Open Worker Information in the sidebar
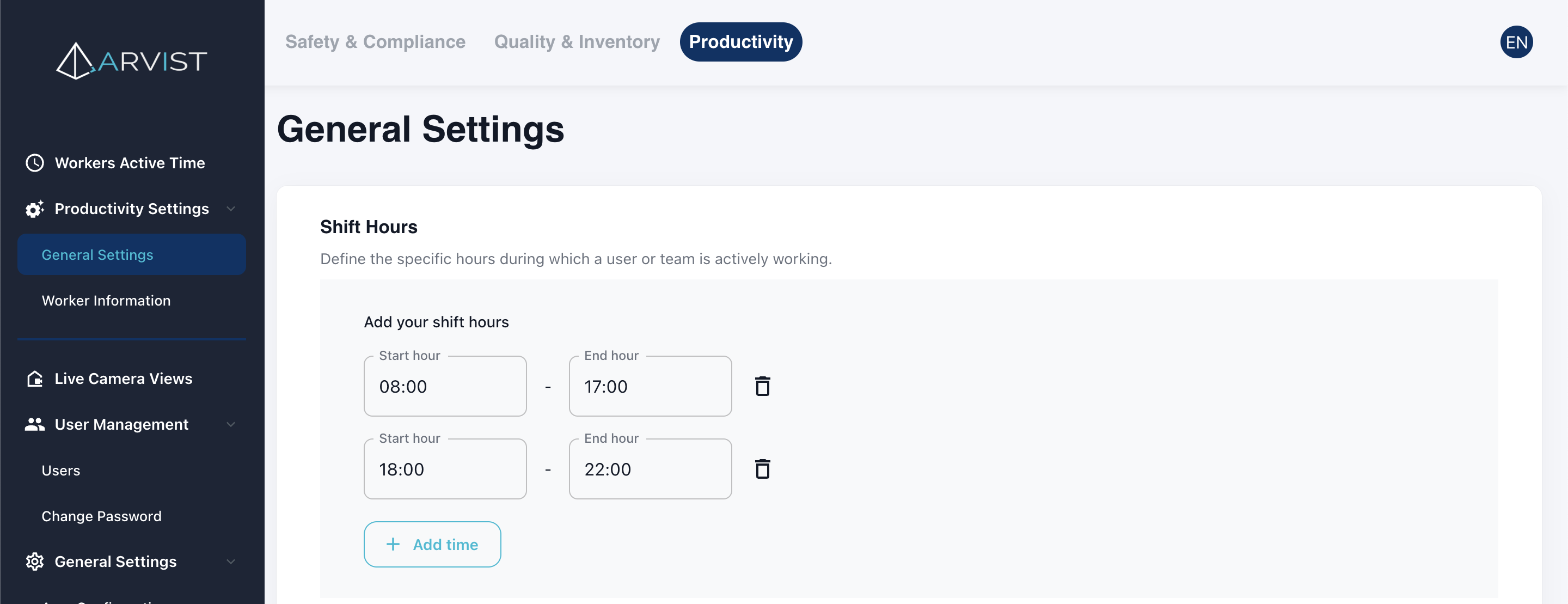This screenshot has height=604, width=1568. (x=106, y=301)
